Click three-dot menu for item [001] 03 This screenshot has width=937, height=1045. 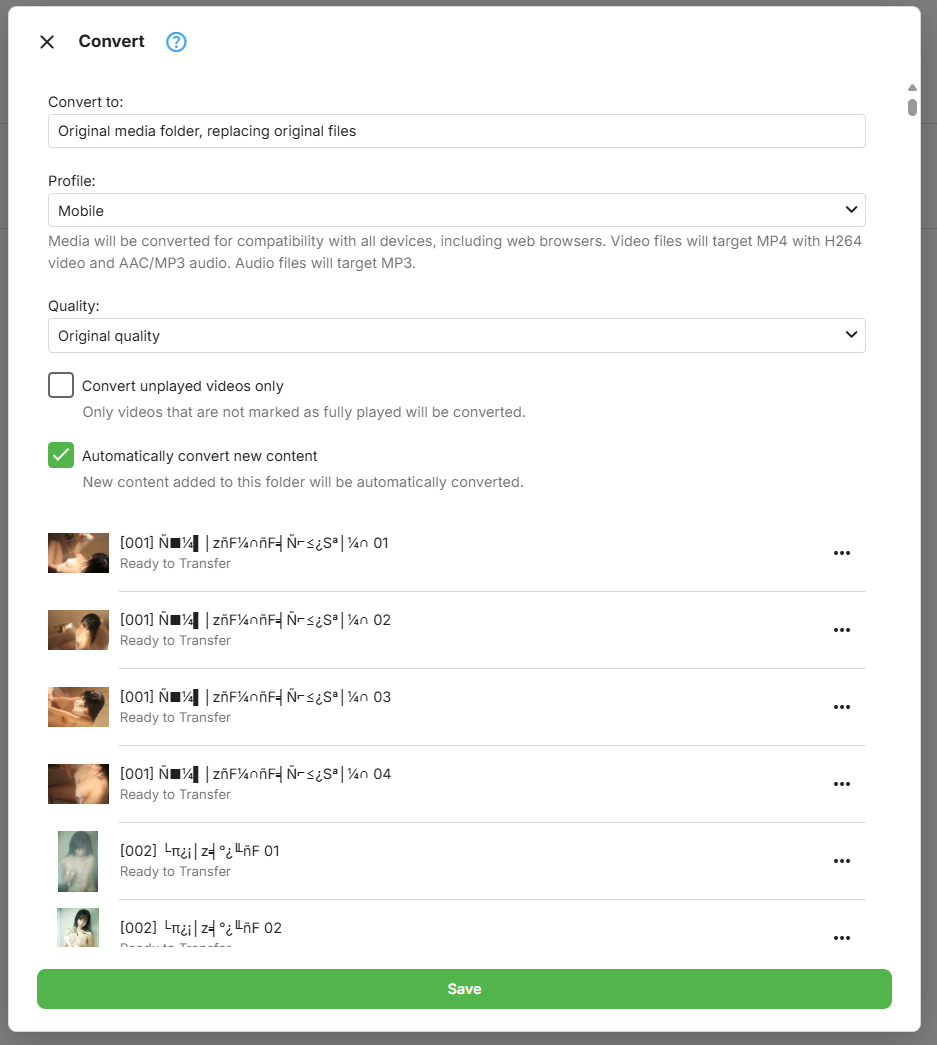(x=841, y=707)
